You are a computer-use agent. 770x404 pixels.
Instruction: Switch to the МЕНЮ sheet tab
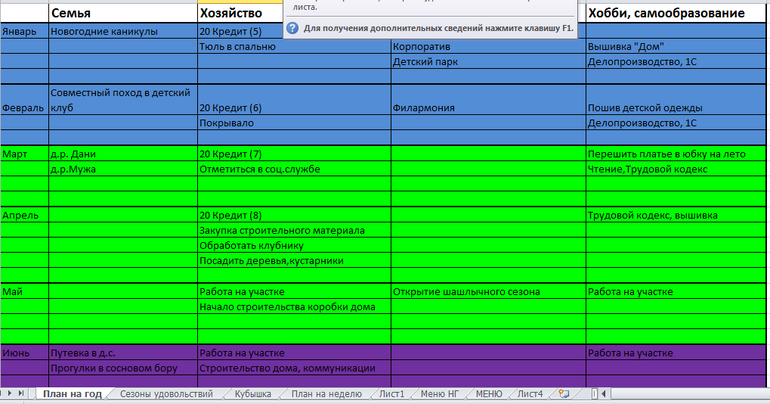coord(489,394)
